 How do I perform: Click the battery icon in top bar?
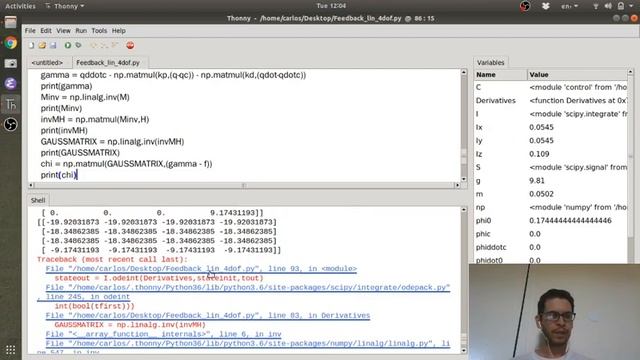[x=621, y=6]
